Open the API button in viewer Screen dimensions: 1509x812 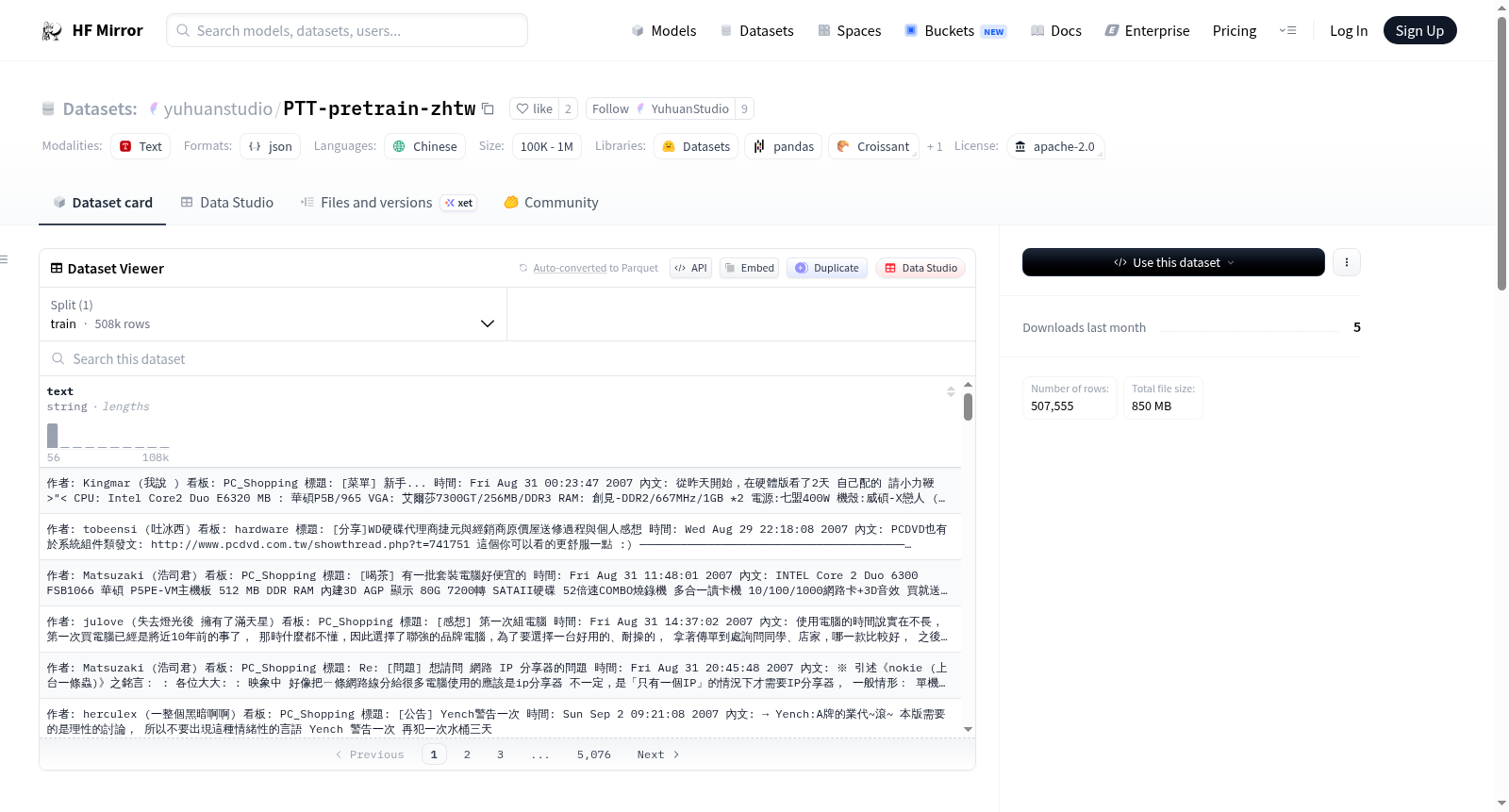click(x=690, y=268)
